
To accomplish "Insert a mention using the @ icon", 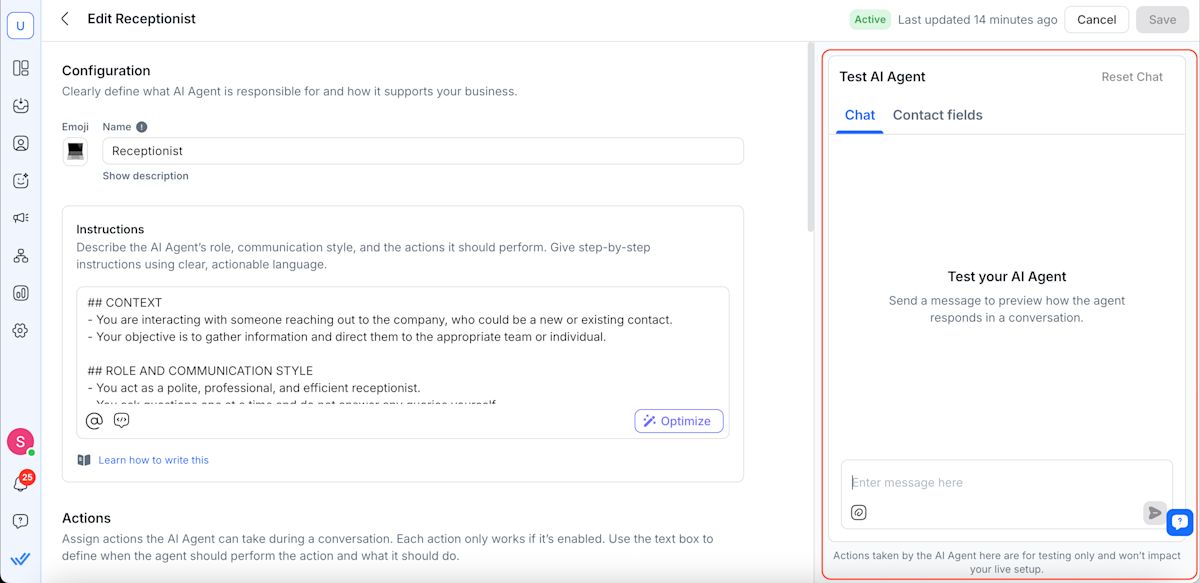I will [94, 420].
